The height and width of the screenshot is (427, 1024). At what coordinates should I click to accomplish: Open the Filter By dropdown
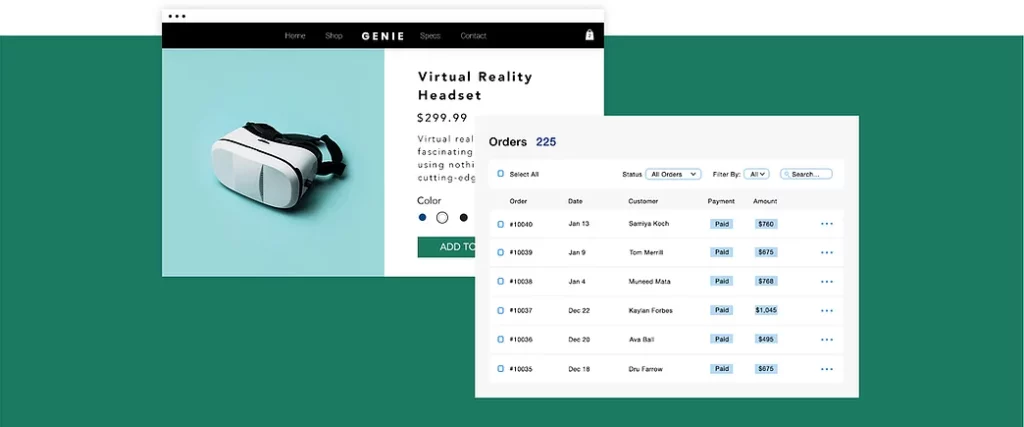coord(757,174)
